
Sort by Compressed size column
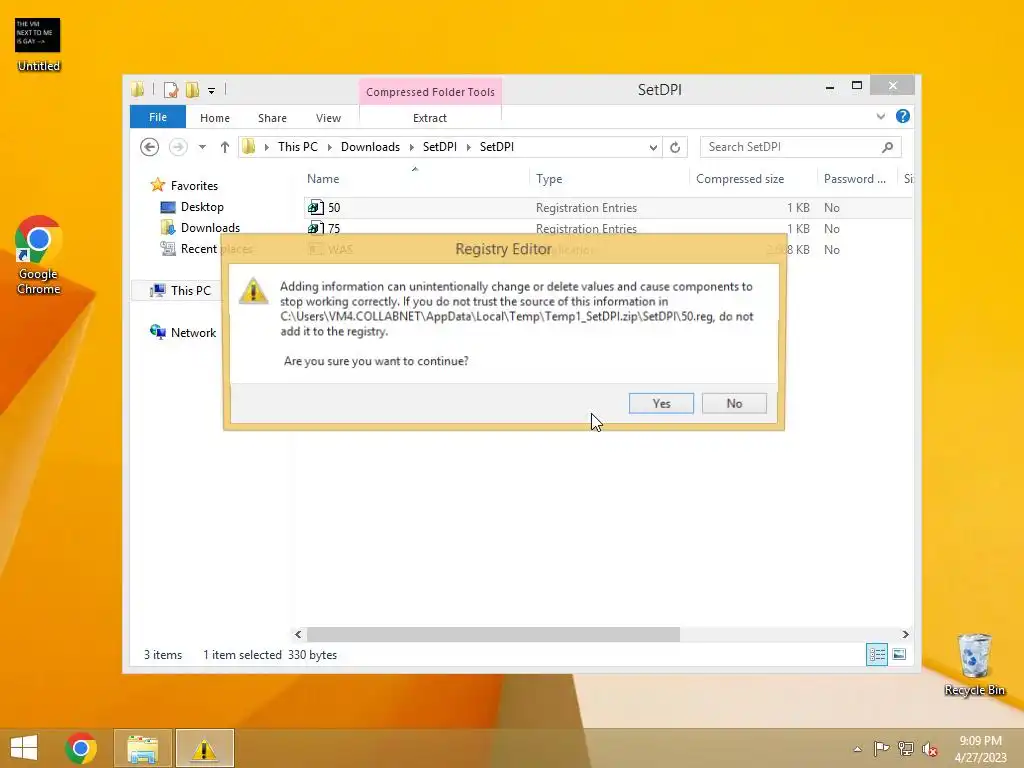[740, 179]
